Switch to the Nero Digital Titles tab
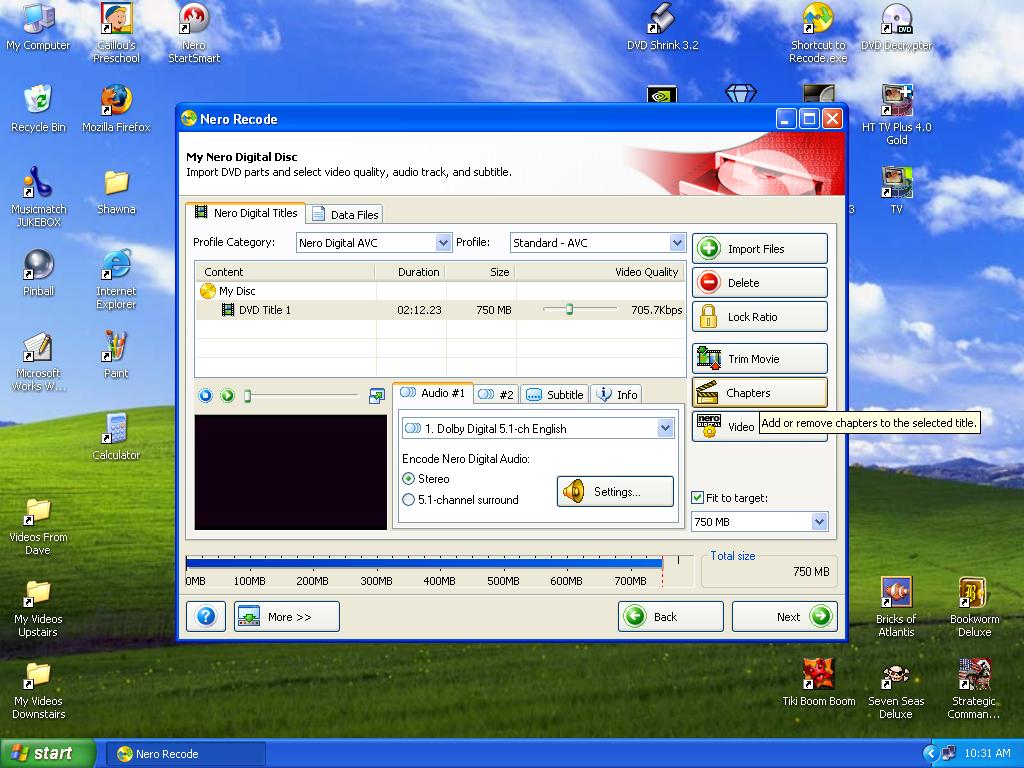1024x768 pixels. (246, 213)
